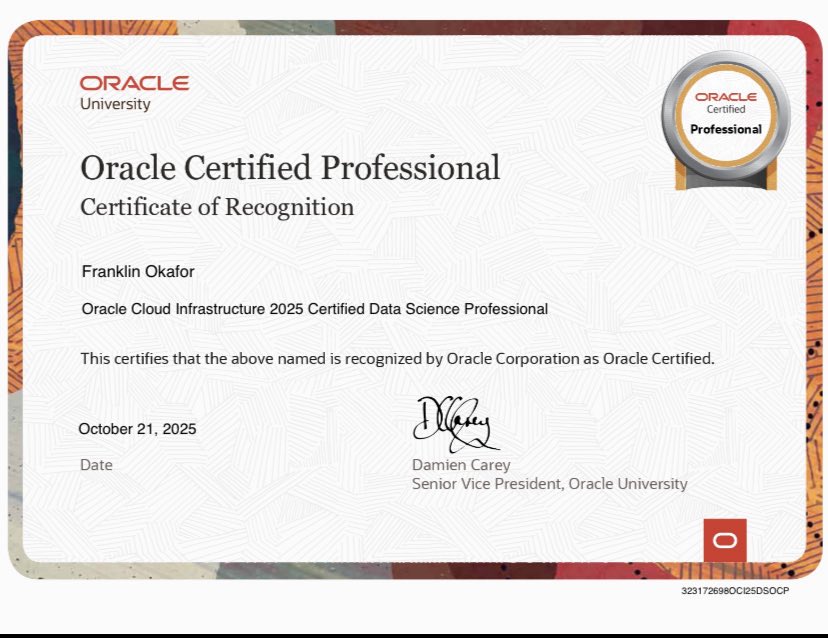Click the Oracle Certified Professional badge
The width and height of the screenshot is (828, 638).
click(x=726, y=121)
